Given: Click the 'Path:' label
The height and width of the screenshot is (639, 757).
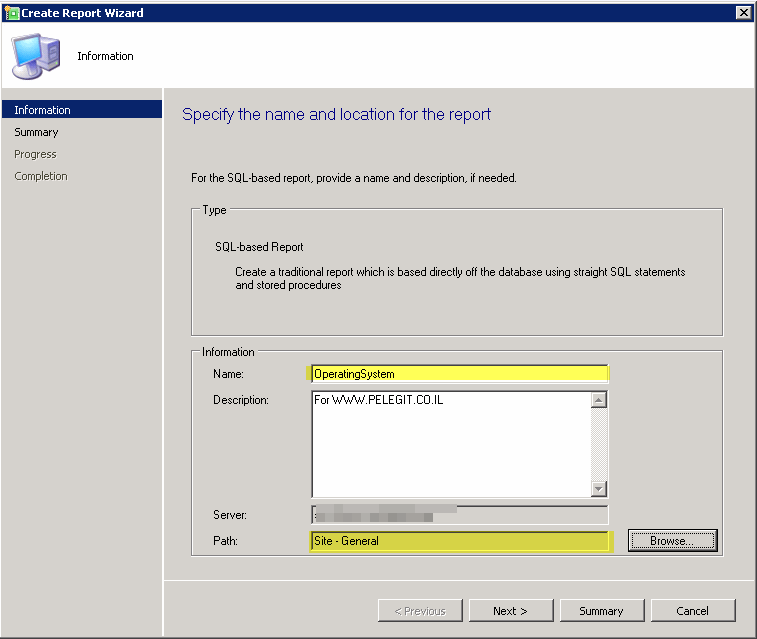Looking at the screenshot, I should [225, 541].
